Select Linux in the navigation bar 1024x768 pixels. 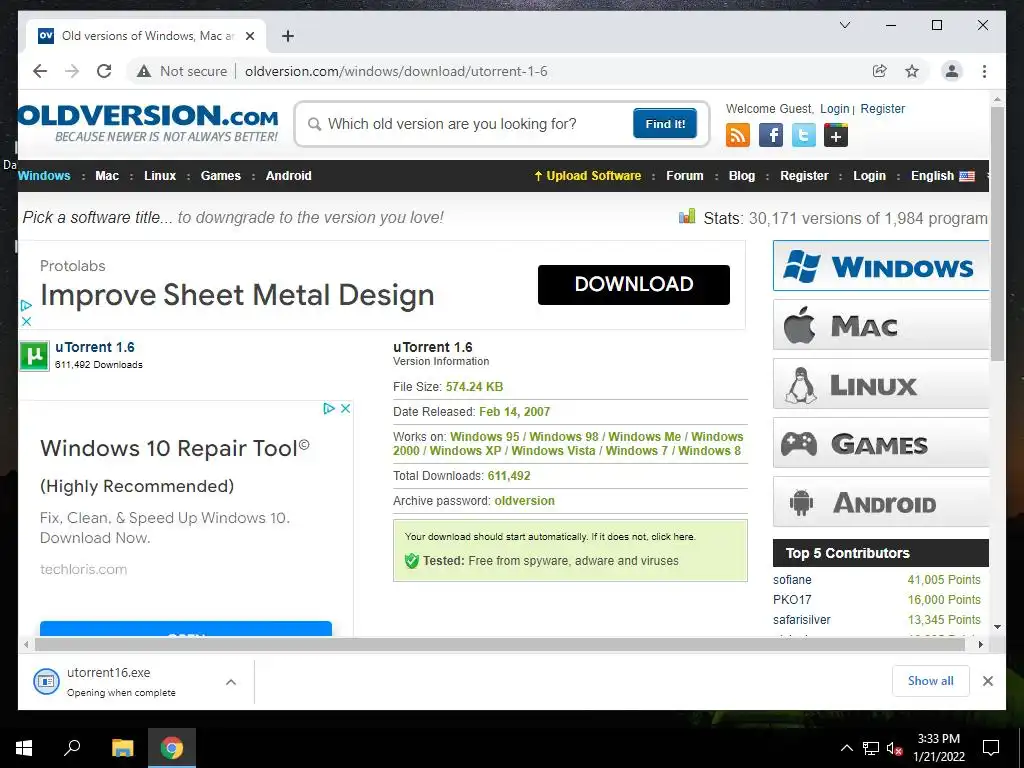(x=160, y=176)
